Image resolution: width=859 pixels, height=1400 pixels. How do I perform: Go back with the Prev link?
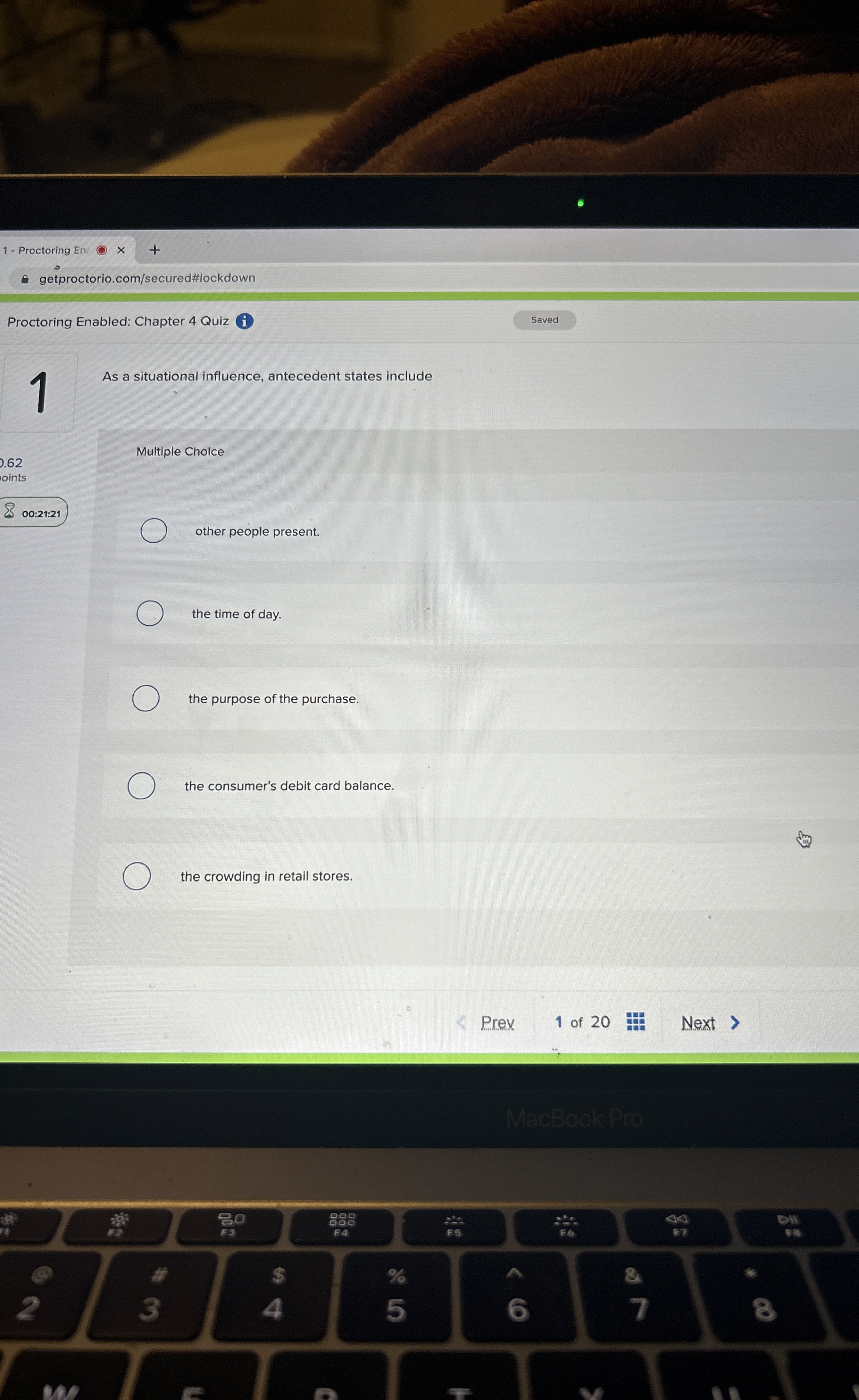(497, 1023)
